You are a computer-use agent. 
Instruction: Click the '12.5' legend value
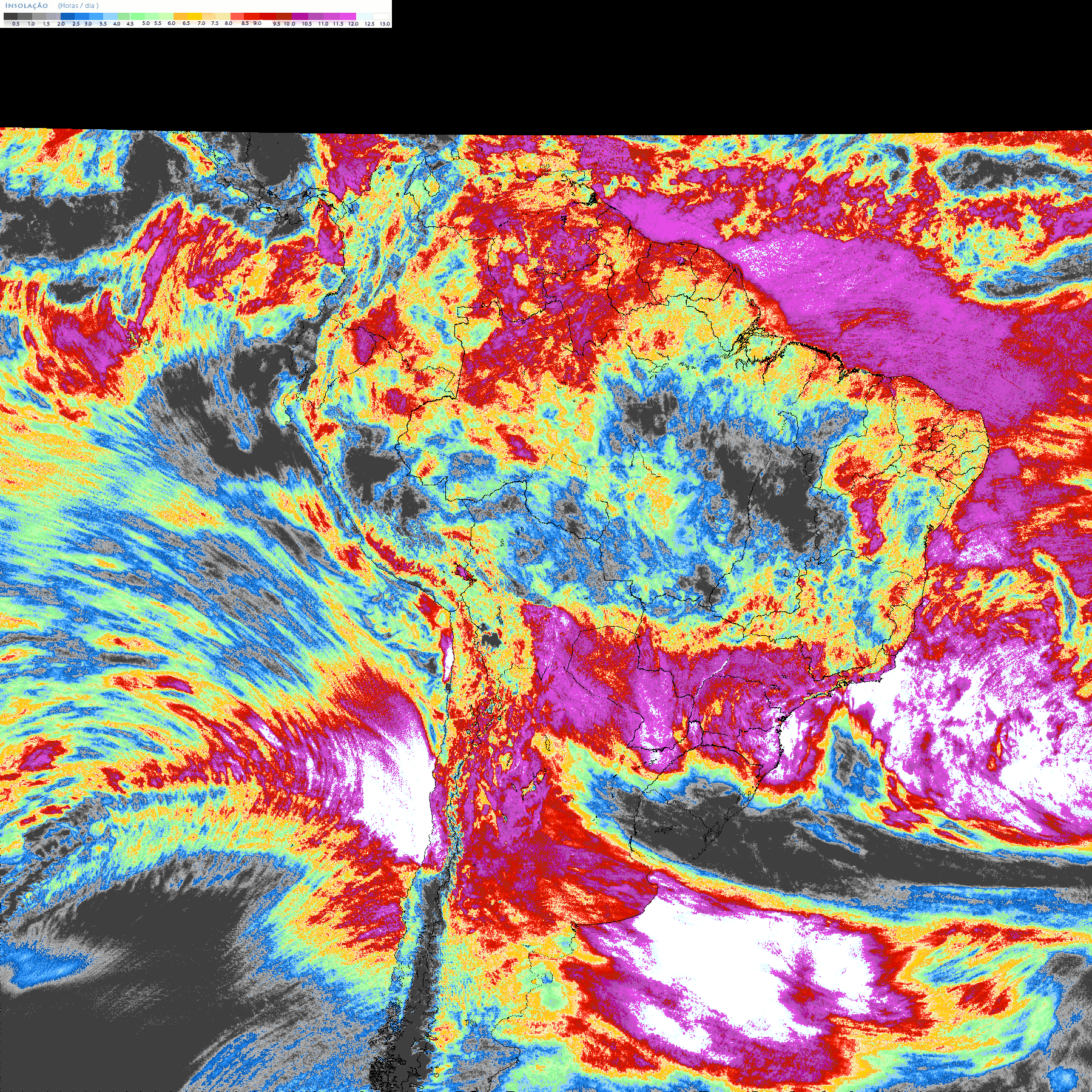point(369,24)
